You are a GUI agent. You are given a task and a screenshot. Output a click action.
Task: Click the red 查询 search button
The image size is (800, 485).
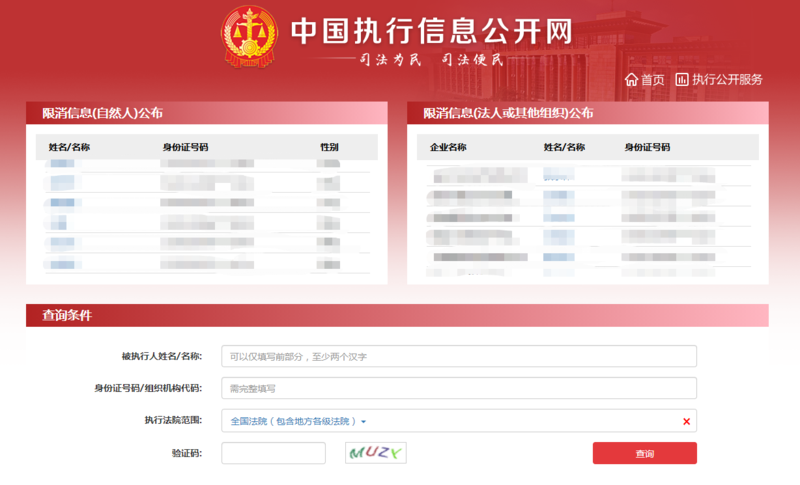[x=644, y=453]
